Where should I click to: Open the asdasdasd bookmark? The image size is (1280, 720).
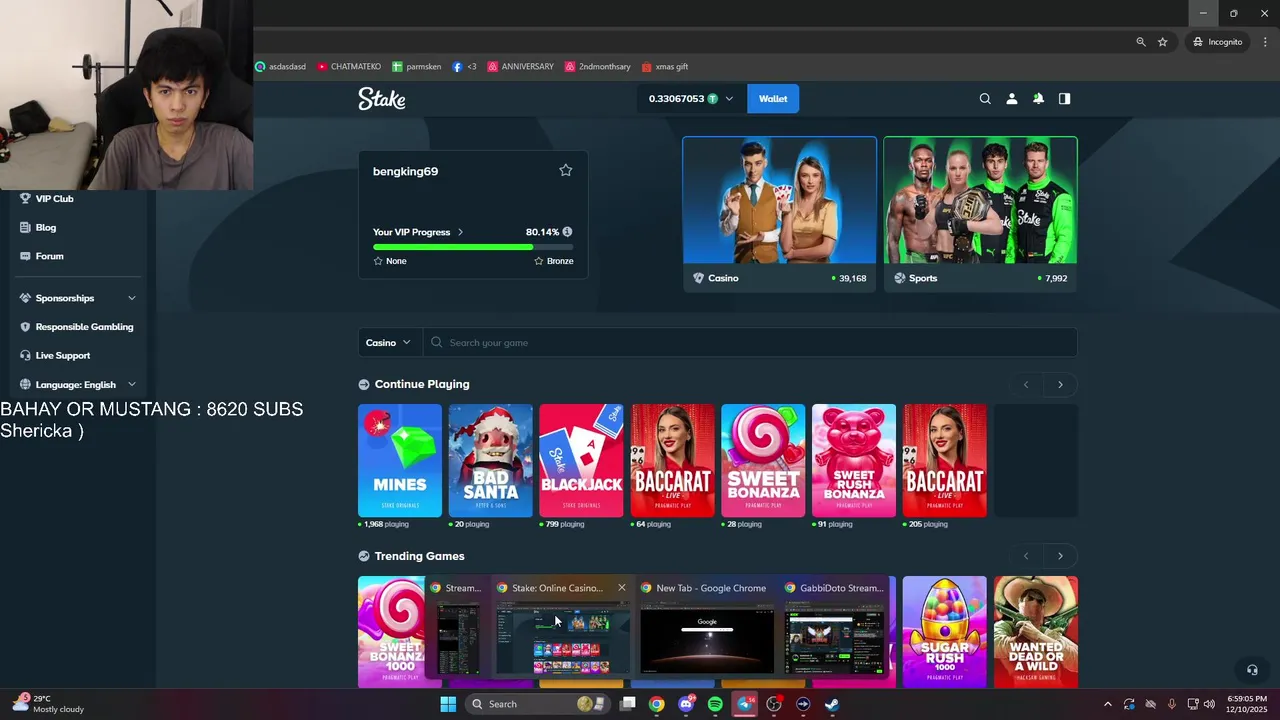click(281, 67)
